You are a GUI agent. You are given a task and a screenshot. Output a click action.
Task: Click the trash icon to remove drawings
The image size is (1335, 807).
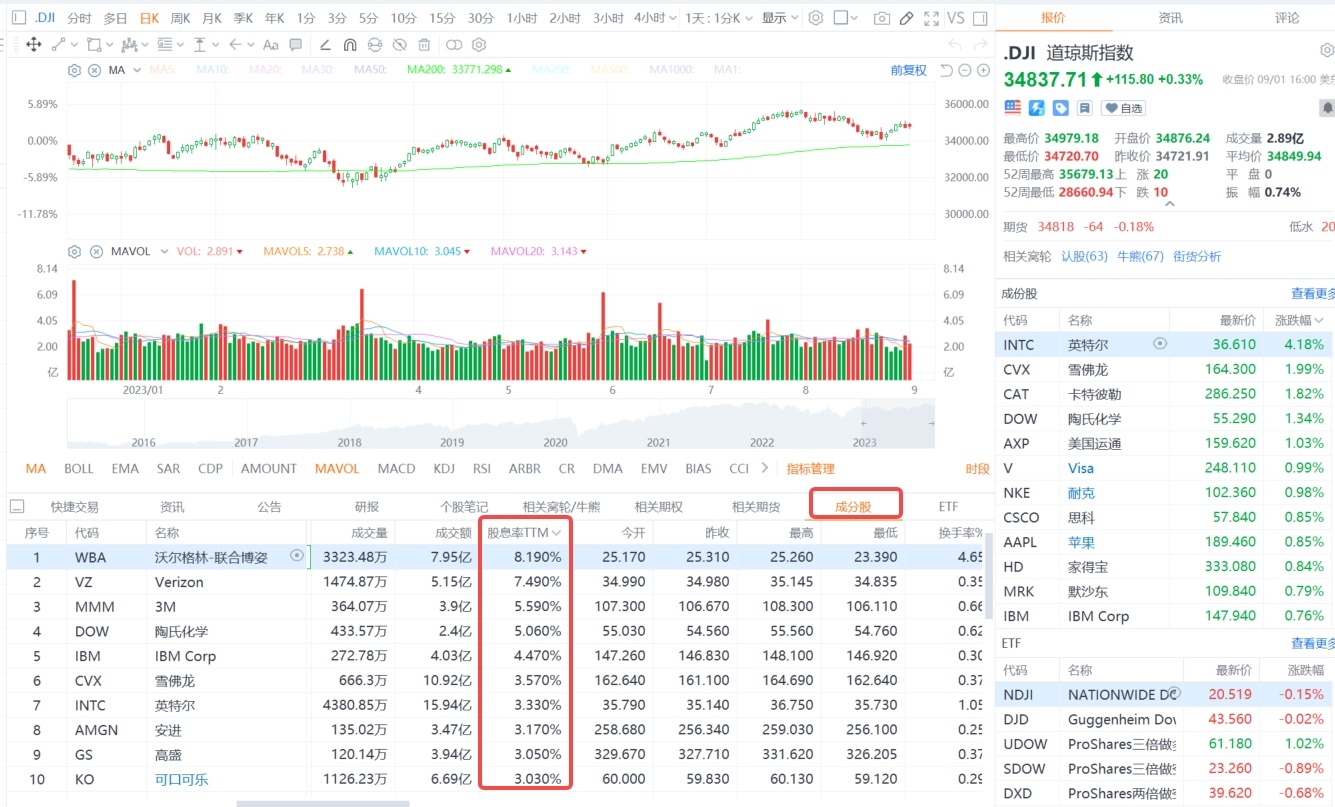pyautogui.click(x=424, y=45)
